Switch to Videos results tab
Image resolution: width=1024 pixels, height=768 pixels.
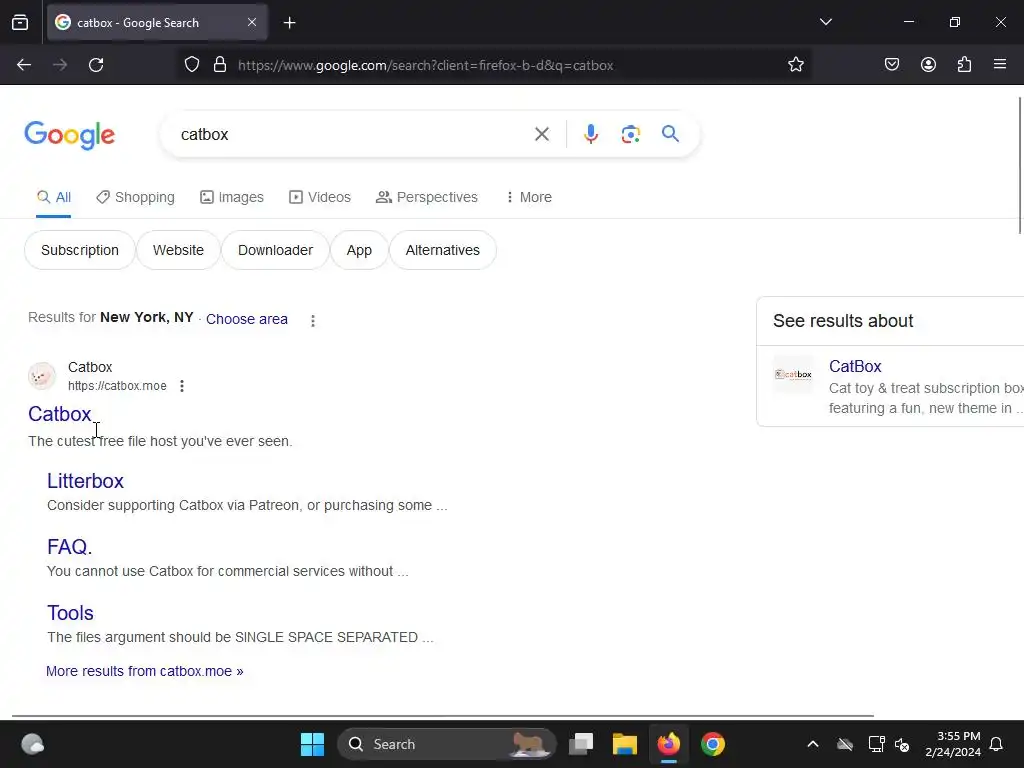[x=320, y=197]
